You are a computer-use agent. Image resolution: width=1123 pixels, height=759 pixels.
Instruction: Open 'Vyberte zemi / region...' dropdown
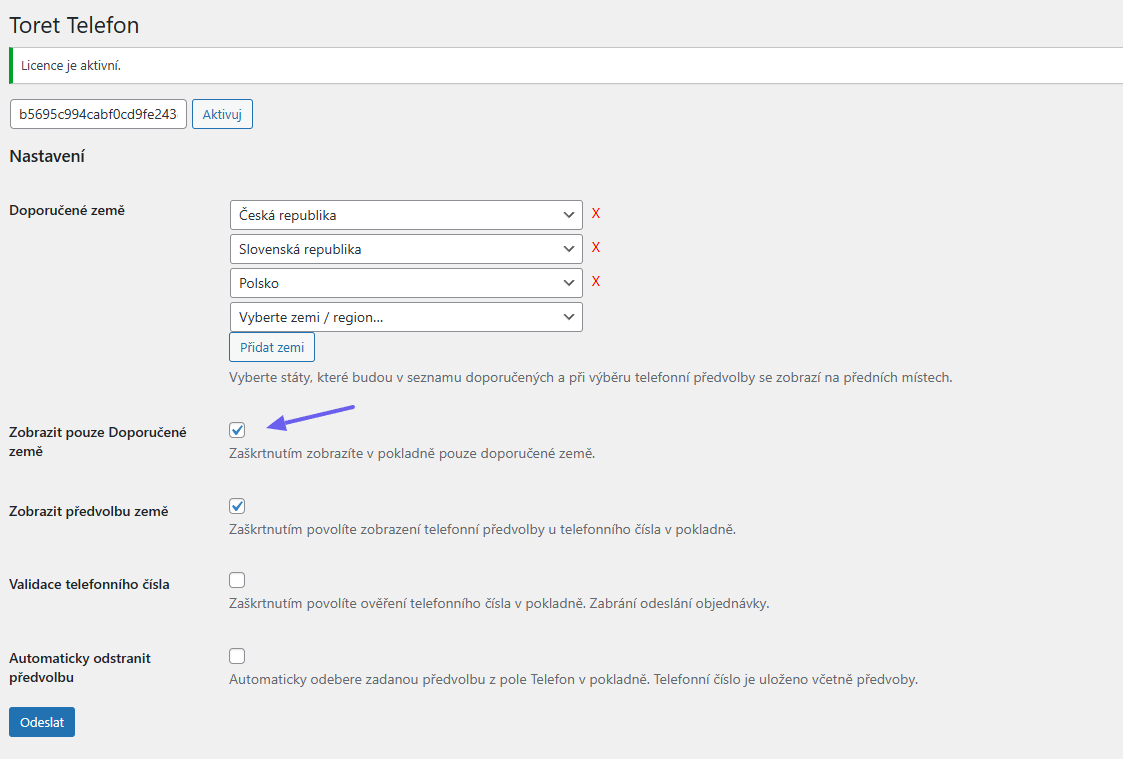[405, 317]
